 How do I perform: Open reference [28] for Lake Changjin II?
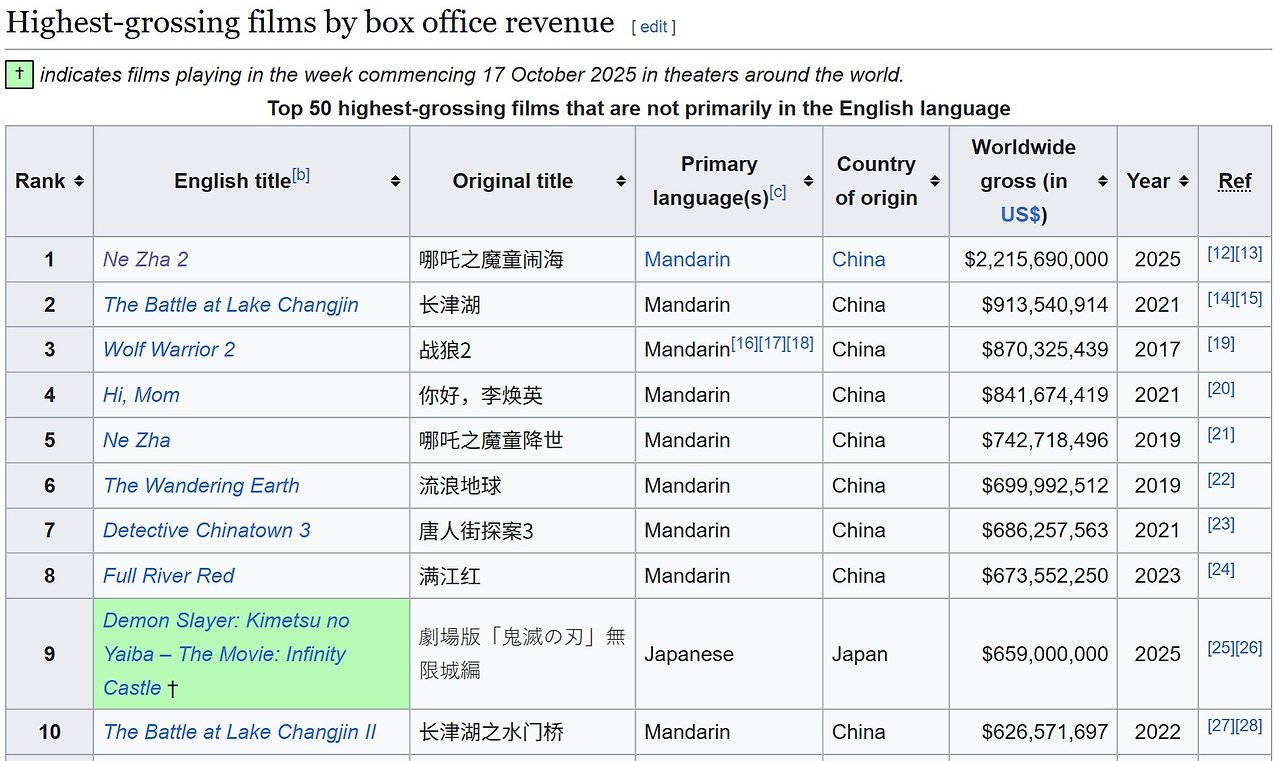point(1249,726)
